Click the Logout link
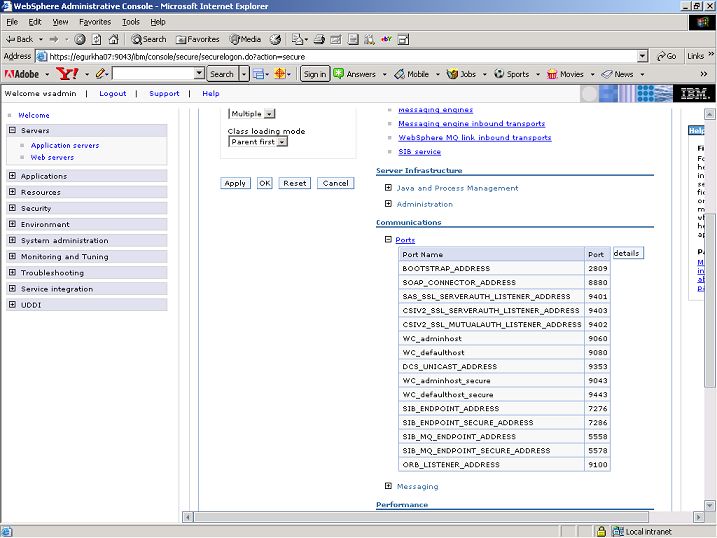The width and height of the screenshot is (717, 538). [x=112, y=93]
